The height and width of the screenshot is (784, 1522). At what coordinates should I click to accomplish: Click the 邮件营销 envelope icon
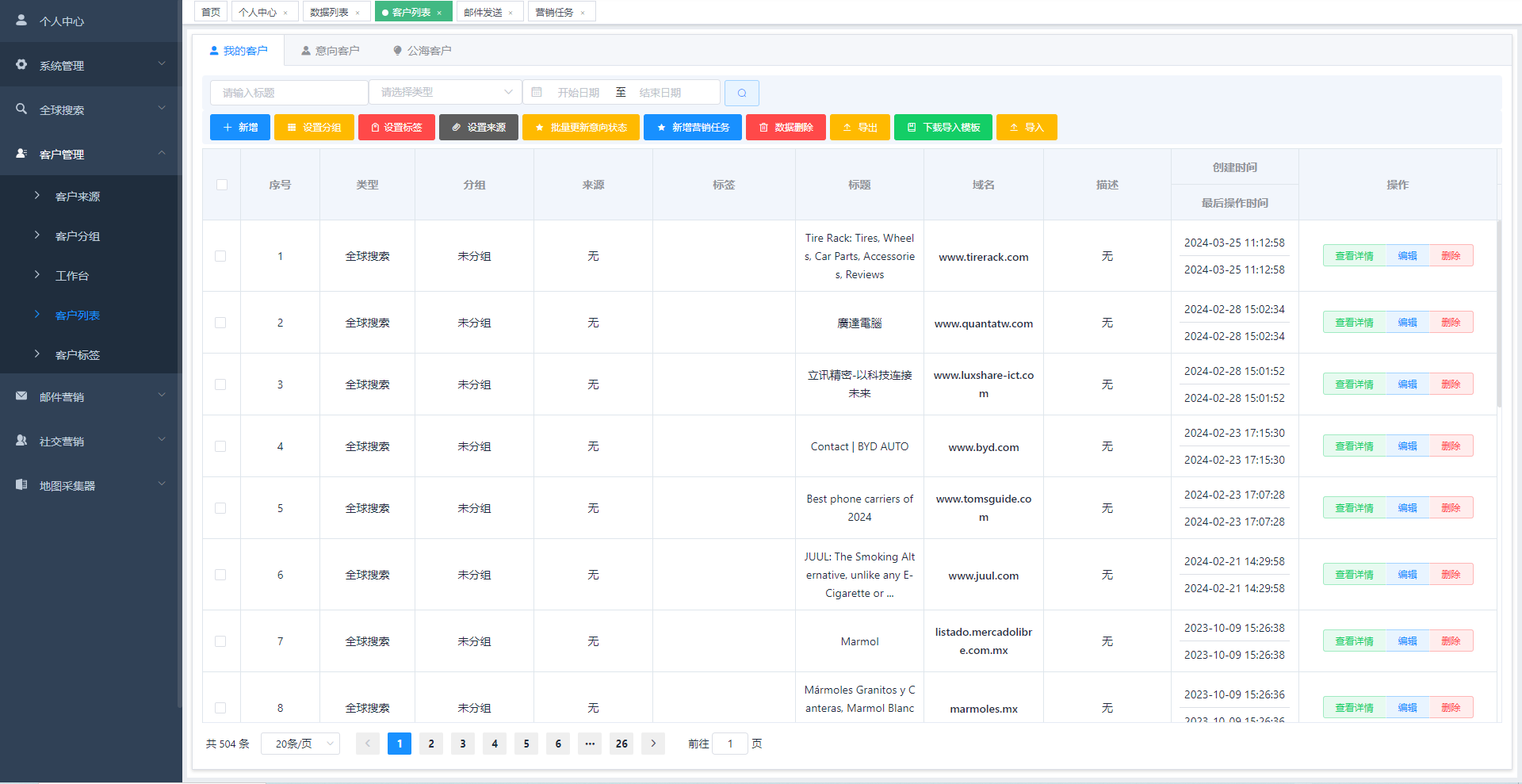point(21,396)
